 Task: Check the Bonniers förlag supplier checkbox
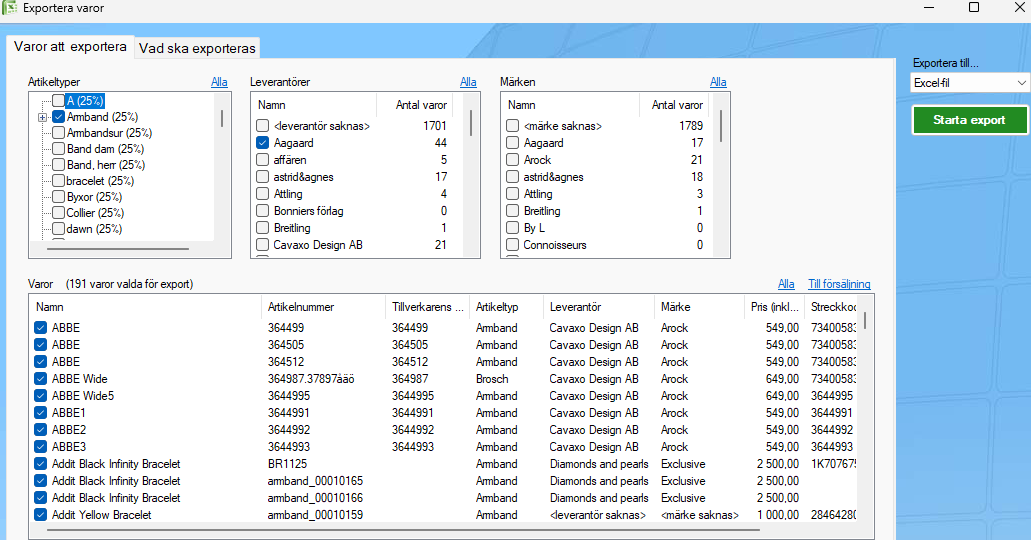[x=262, y=211]
